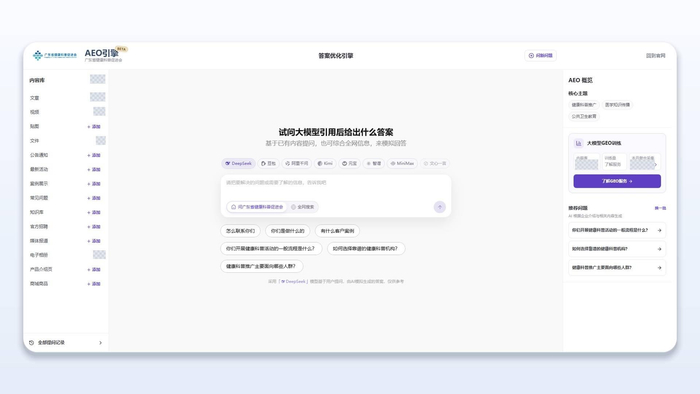
Task: Open the 知识库 content category
Action: point(37,212)
